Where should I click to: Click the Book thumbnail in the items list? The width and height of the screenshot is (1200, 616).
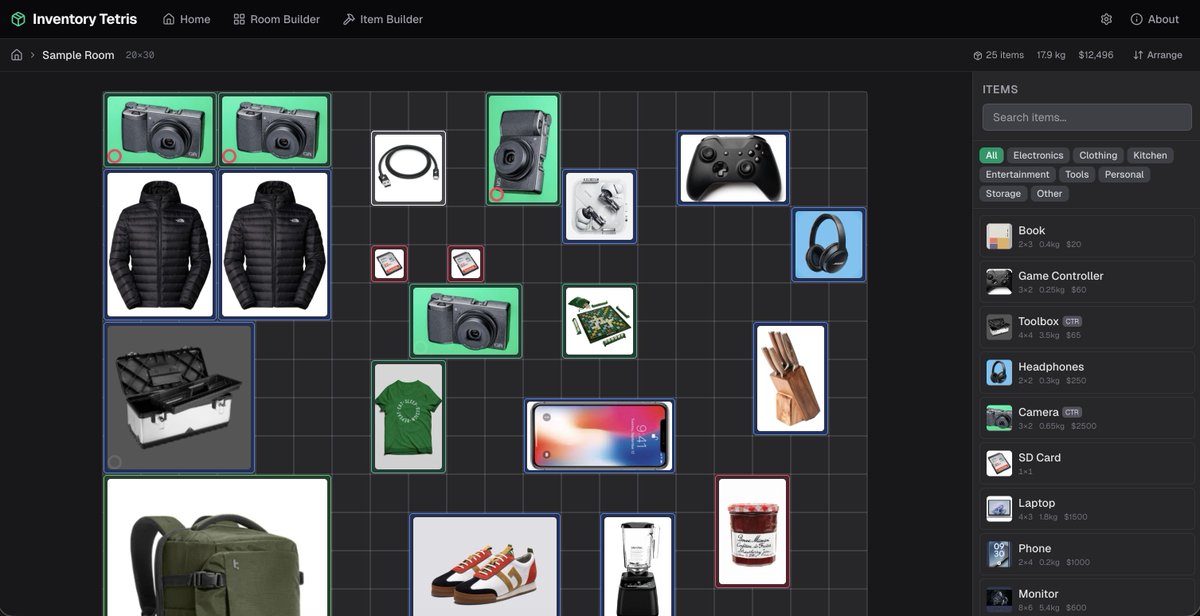[x=999, y=236]
